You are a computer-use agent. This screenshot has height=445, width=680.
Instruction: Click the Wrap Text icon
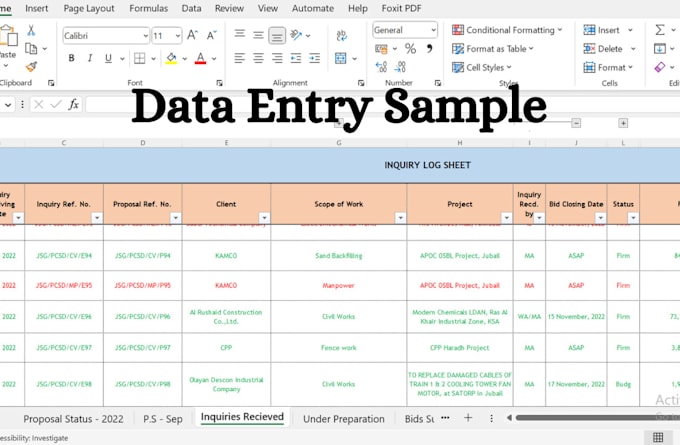341,35
